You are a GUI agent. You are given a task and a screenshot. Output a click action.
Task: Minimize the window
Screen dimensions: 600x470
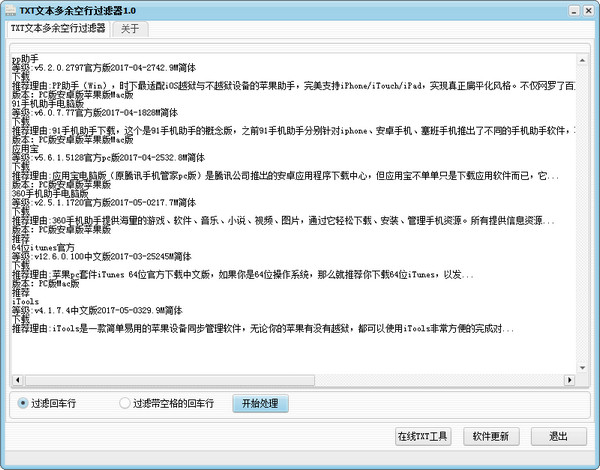[x=574, y=11]
